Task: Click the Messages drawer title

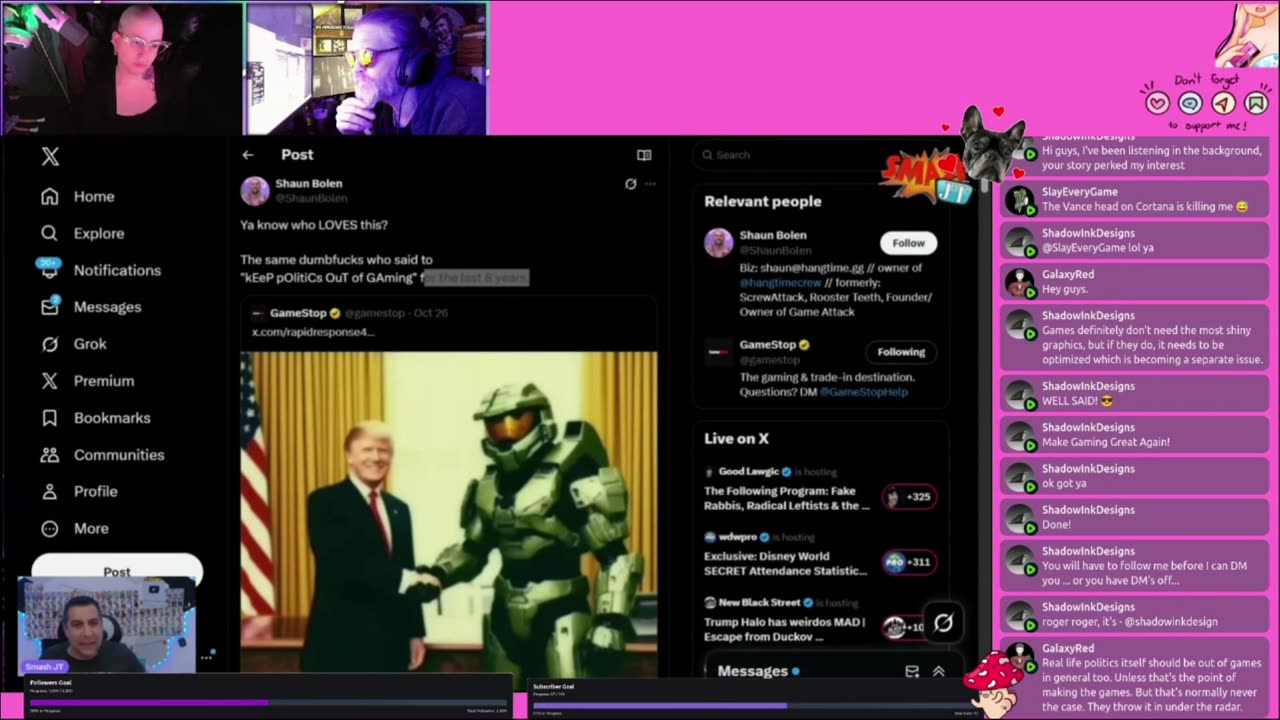Action: pyautogui.click(x=753, y=671)
